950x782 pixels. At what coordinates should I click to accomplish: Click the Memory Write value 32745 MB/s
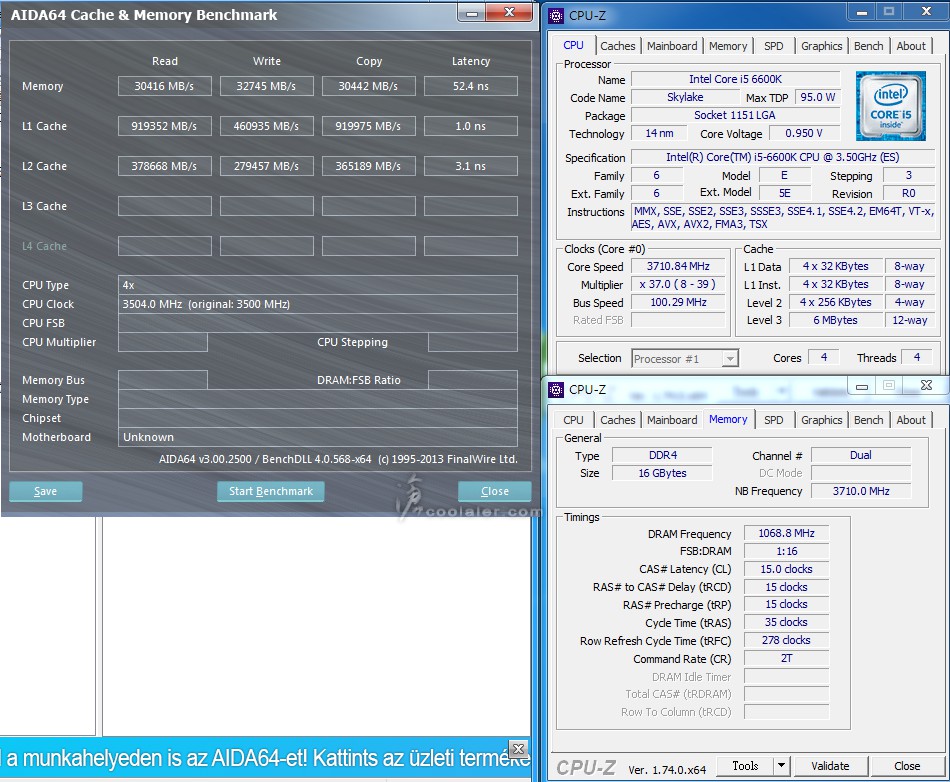(267, 86)
